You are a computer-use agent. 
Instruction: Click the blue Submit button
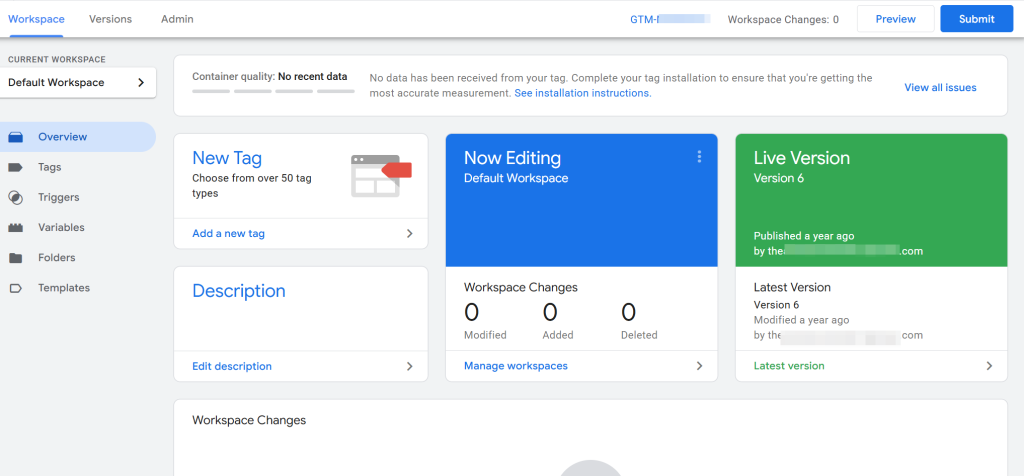pos(976,19)
